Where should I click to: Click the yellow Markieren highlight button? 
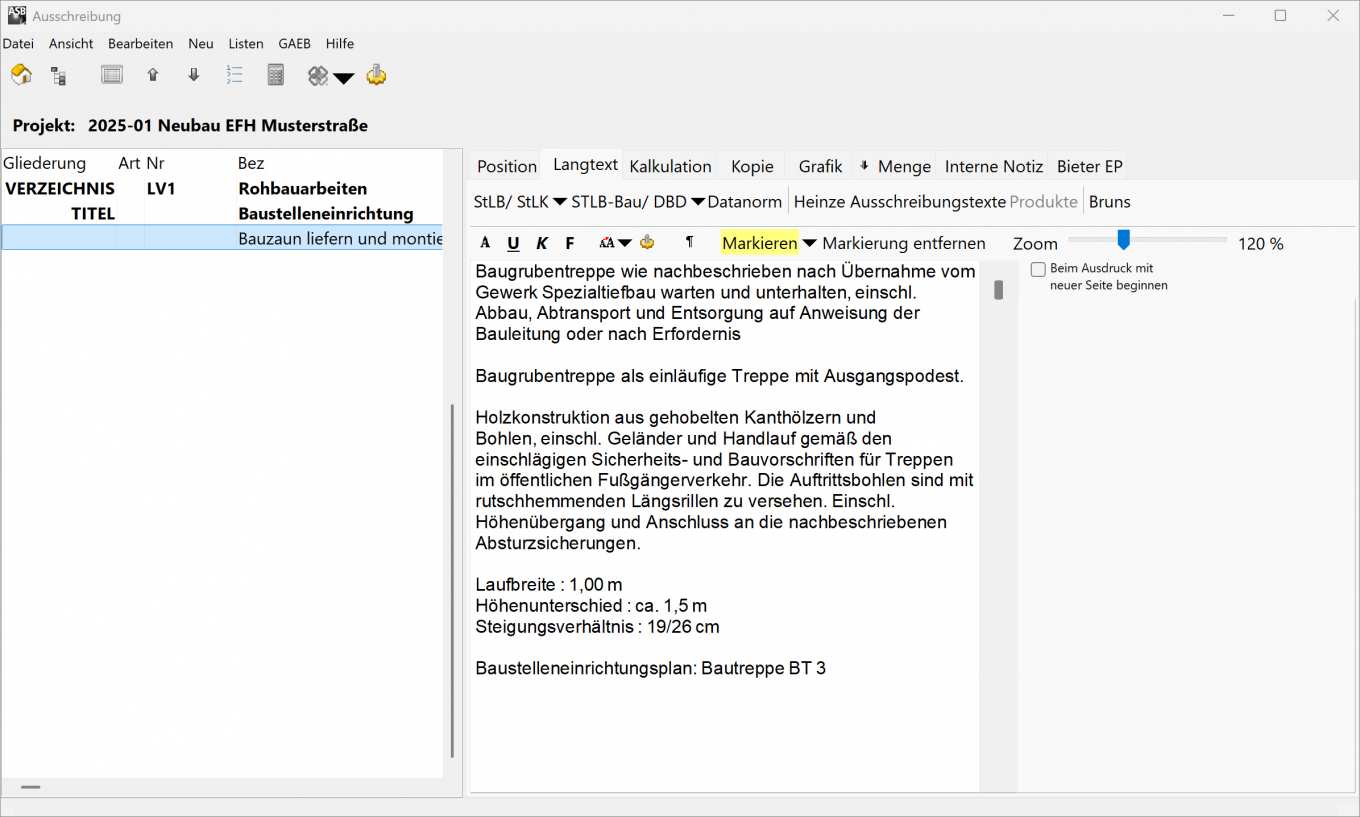click(x=759, y=243)
